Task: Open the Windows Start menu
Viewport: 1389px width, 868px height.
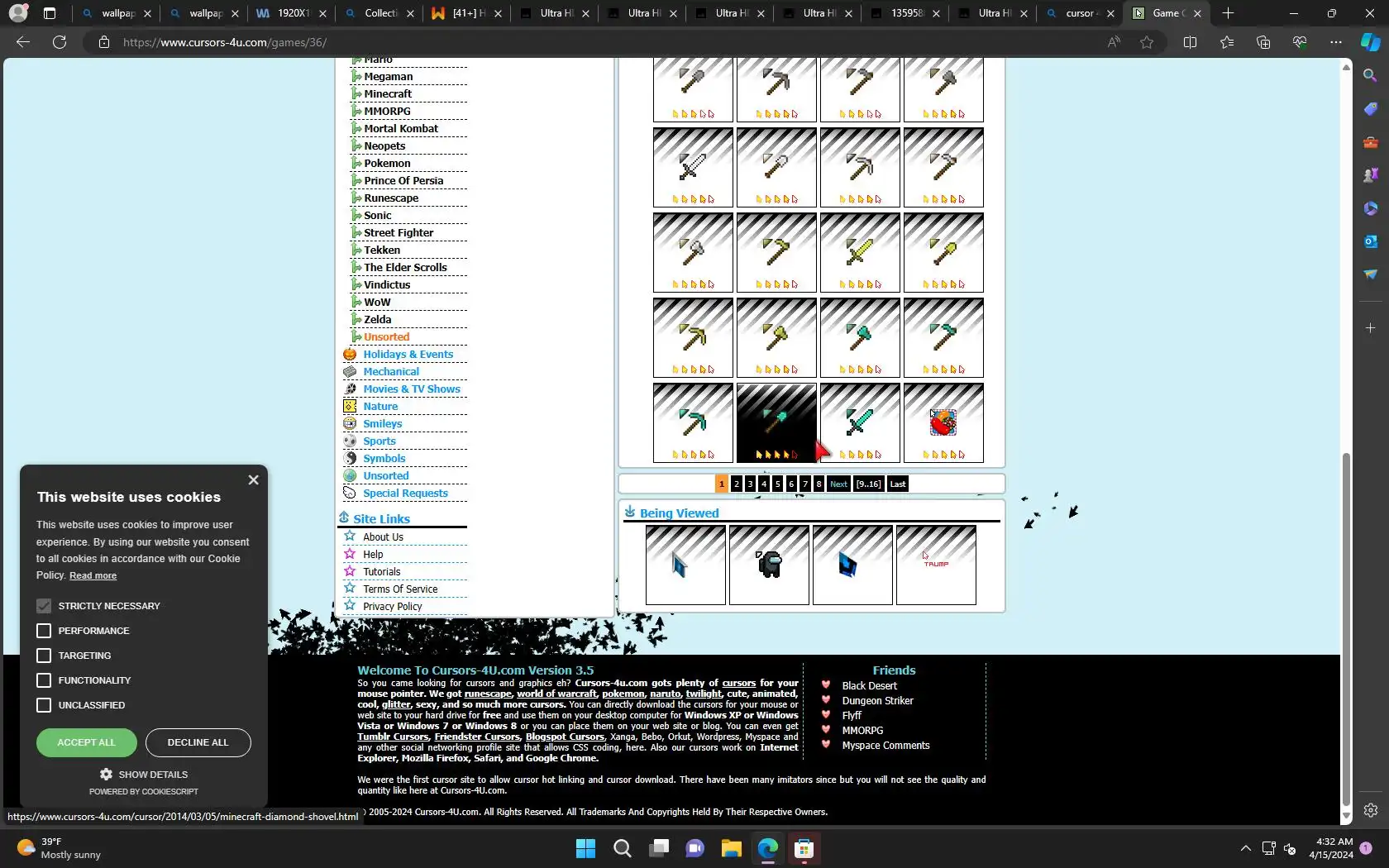Action: (585, 848)
